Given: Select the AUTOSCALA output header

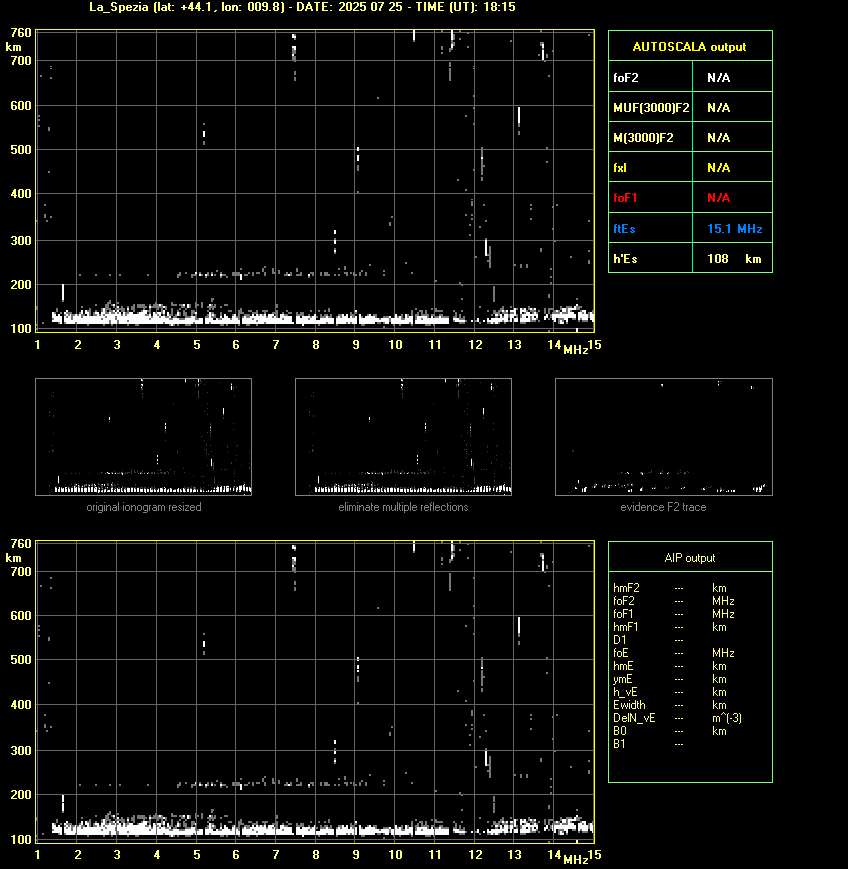Looking at the screenshot, I should [689, 47].
